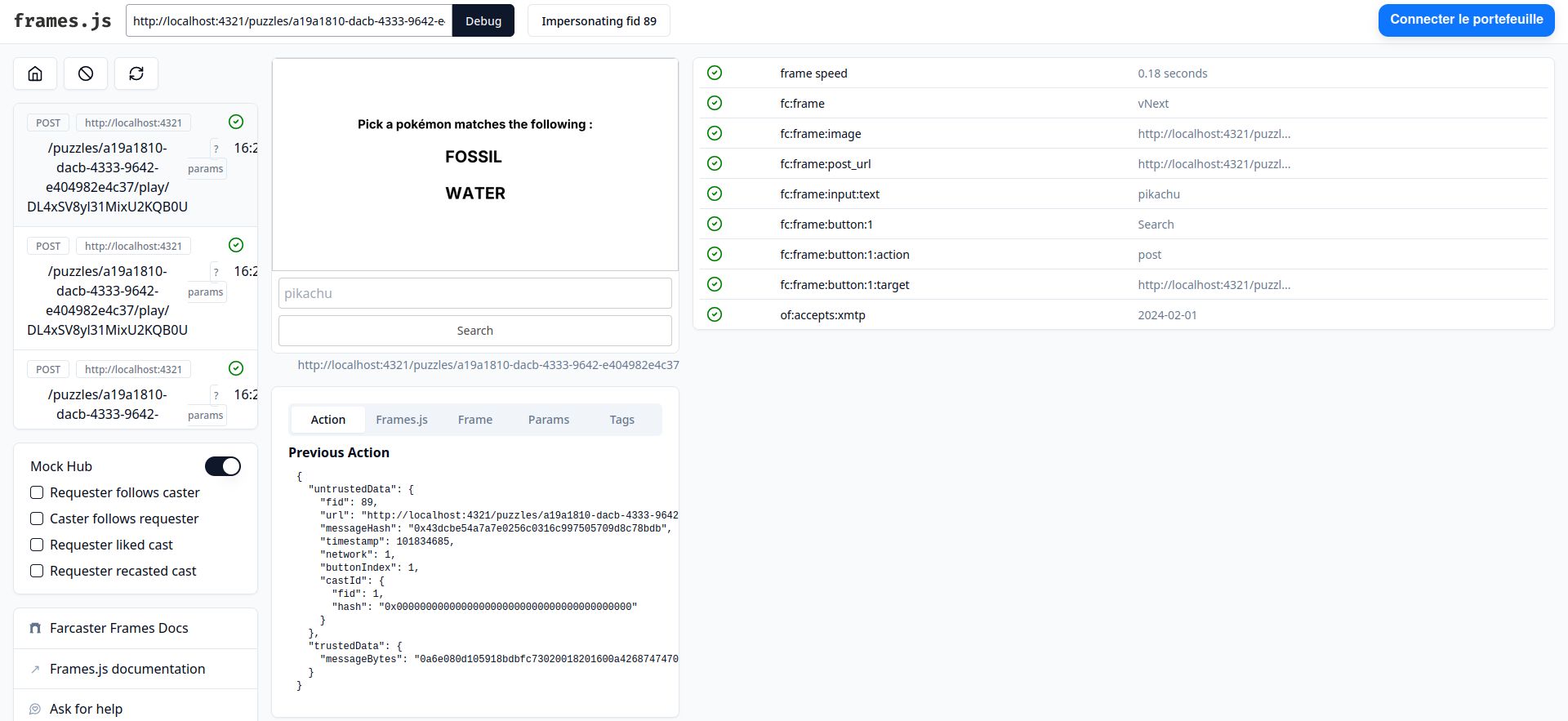Focus the frame URL address field

[289, 21]
